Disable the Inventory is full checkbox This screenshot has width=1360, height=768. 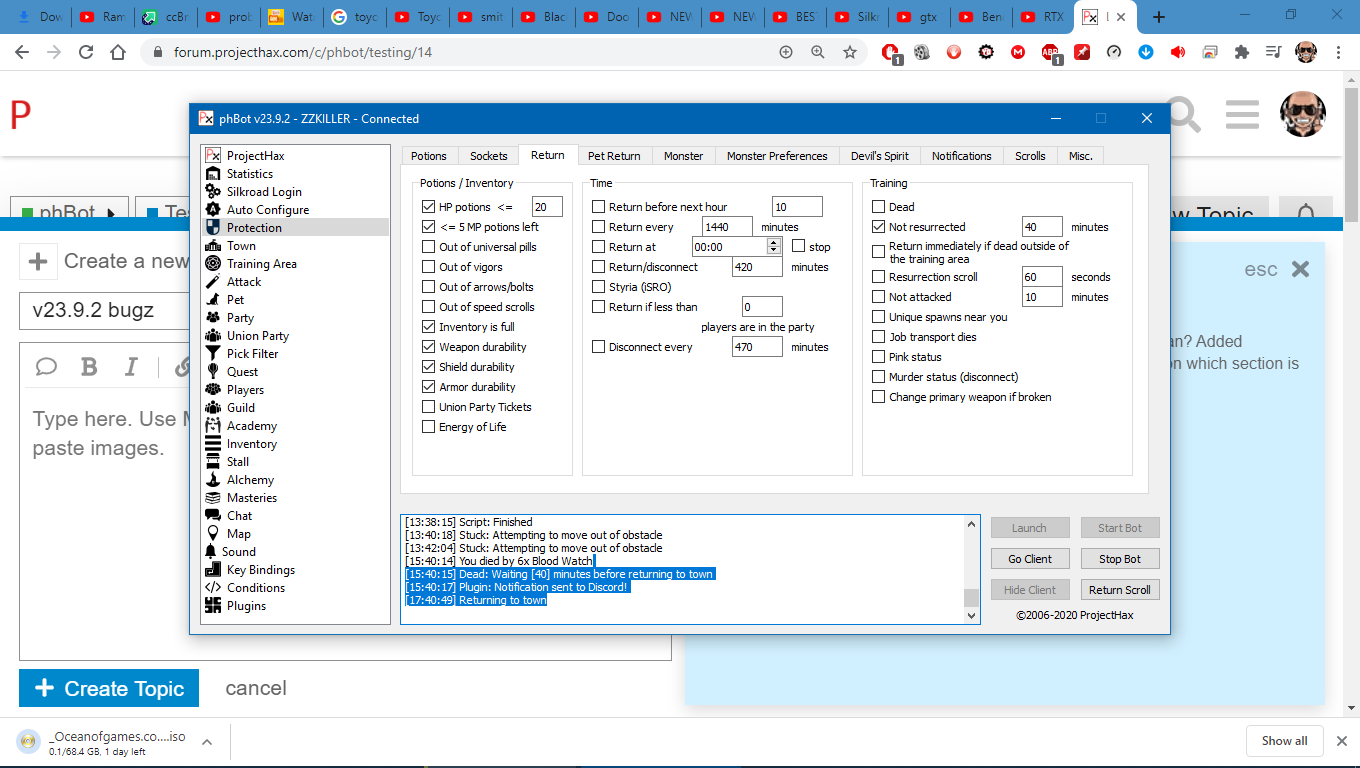click(x=429, y=327)
